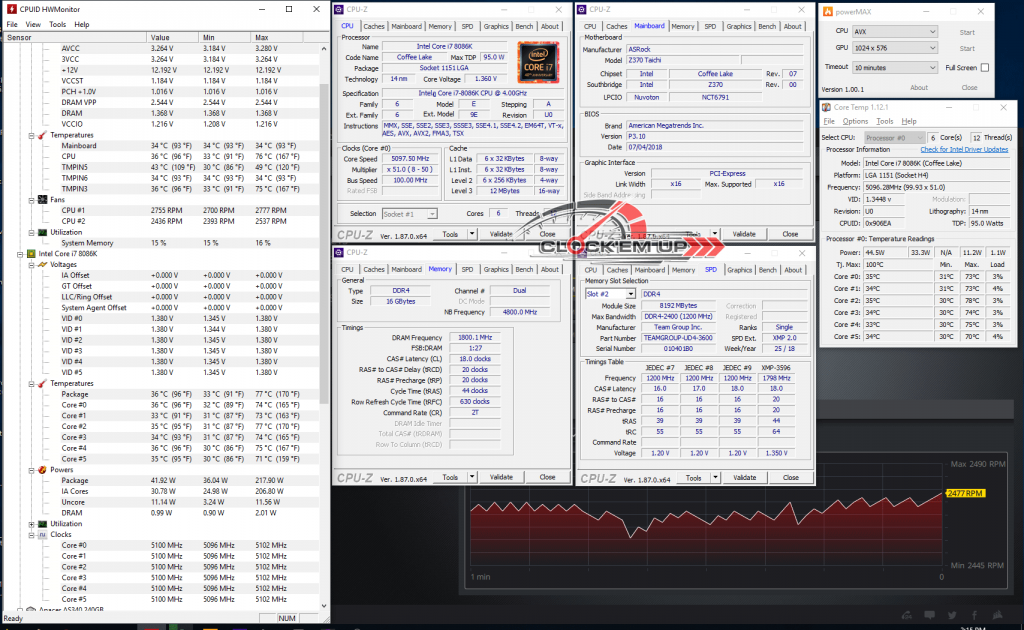The height and width of the screenshot is (630, 1024).
Task: Expand the lower Utilization node under Intel Core i7
Action: click(x=31, y=524)
